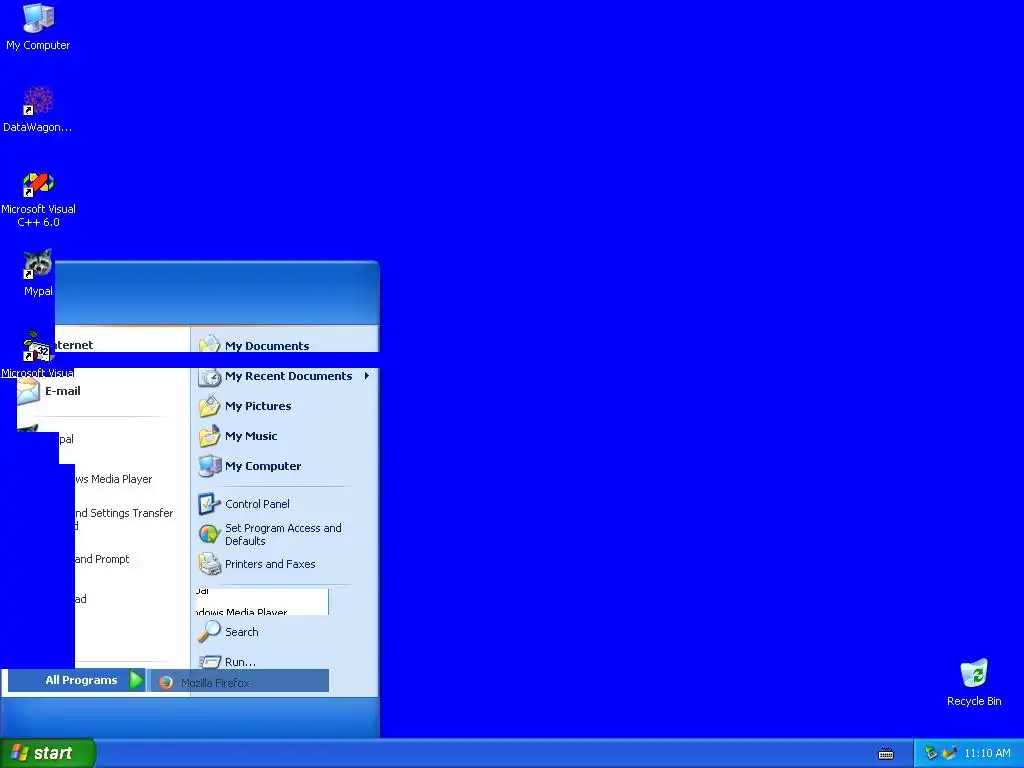The height and width of the screenshot is (768, 1024).
Task: Select the pinned Internet entry
Action: tap(74, 344)
